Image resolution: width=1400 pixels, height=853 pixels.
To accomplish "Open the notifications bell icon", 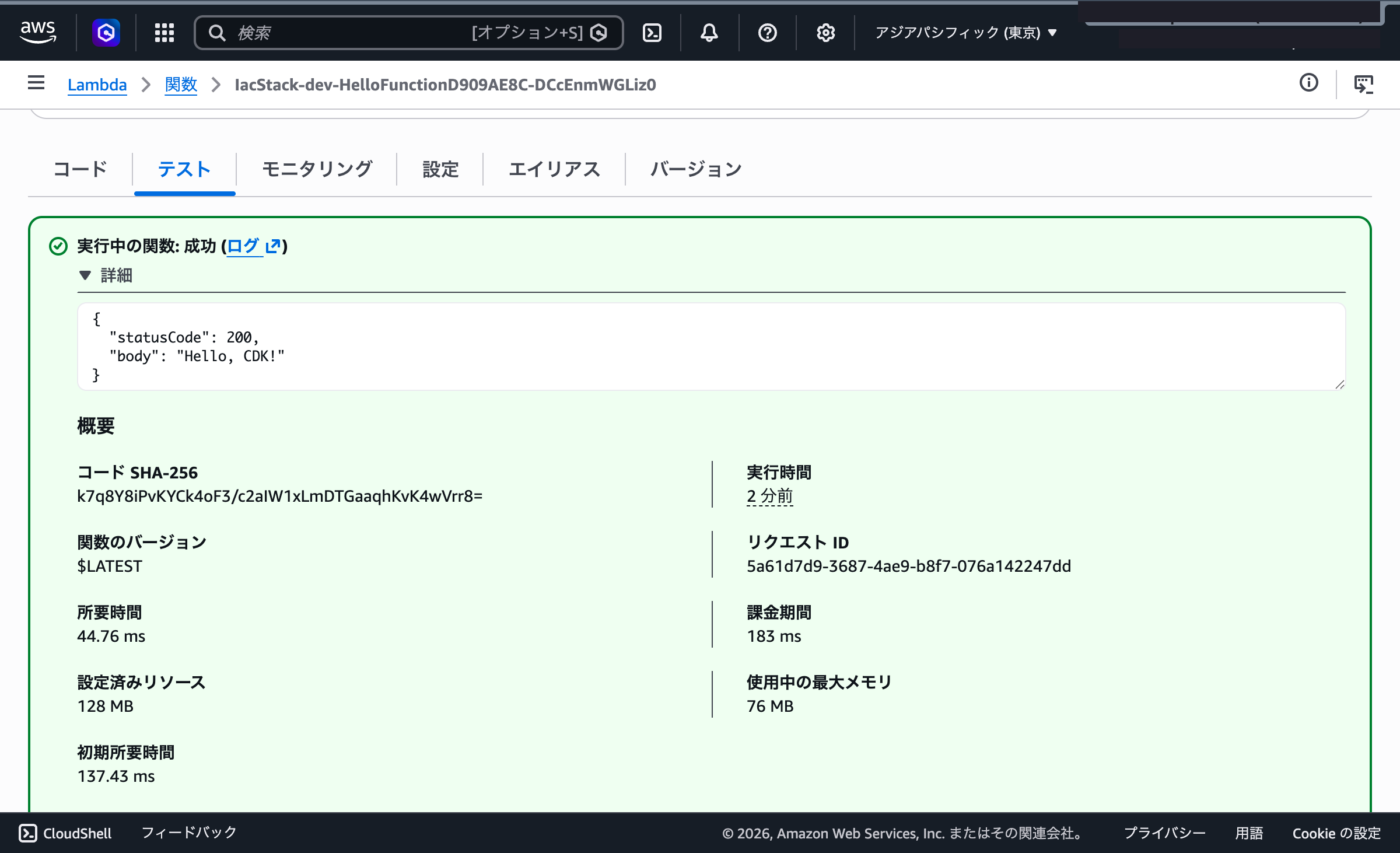I will [x=709, y=33].
